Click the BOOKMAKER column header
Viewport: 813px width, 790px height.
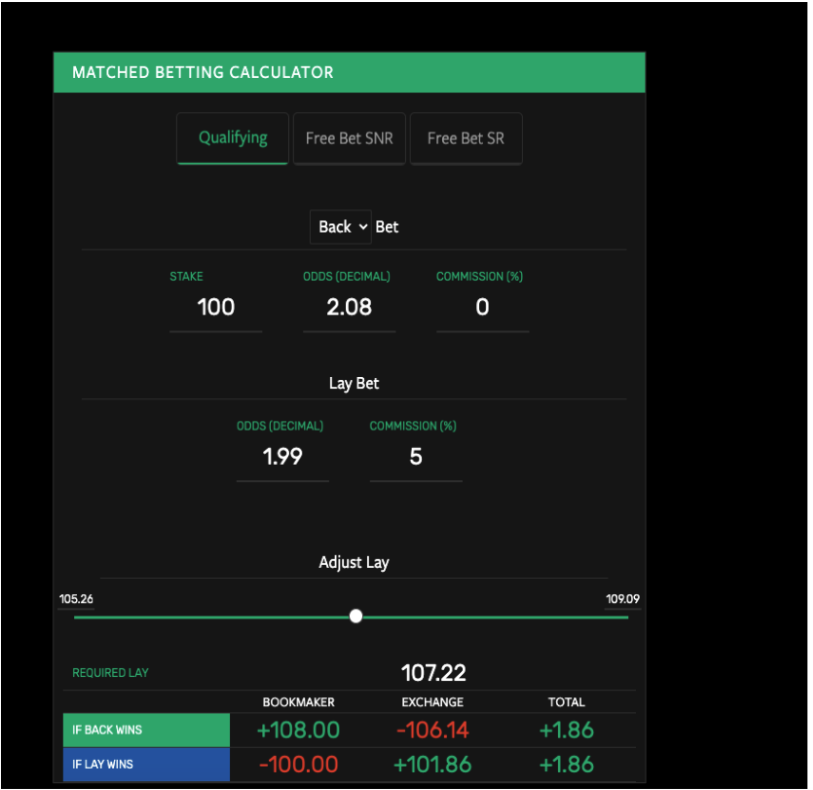coord(298,702)
